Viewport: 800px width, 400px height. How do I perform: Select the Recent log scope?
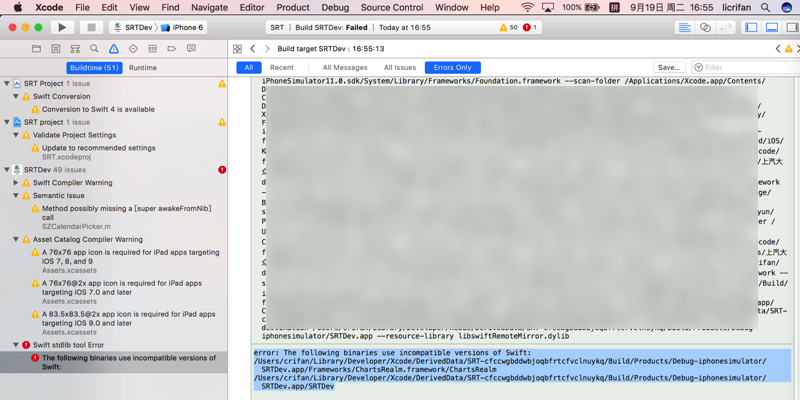click(x=282, y=67)
